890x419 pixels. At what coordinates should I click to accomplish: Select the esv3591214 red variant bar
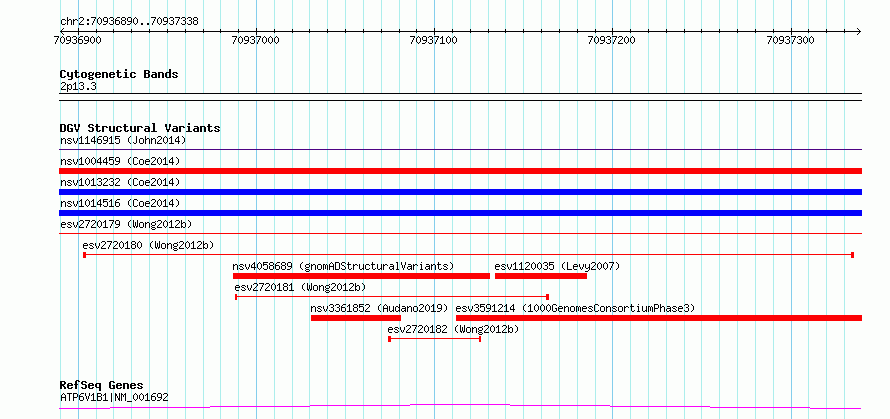coord(659,318)
